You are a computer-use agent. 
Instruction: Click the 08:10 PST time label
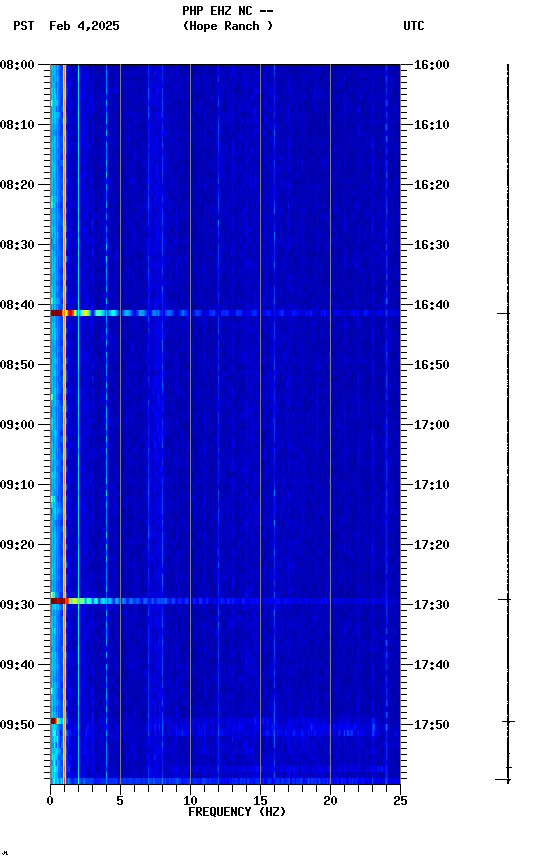click(x=17, y=125)
